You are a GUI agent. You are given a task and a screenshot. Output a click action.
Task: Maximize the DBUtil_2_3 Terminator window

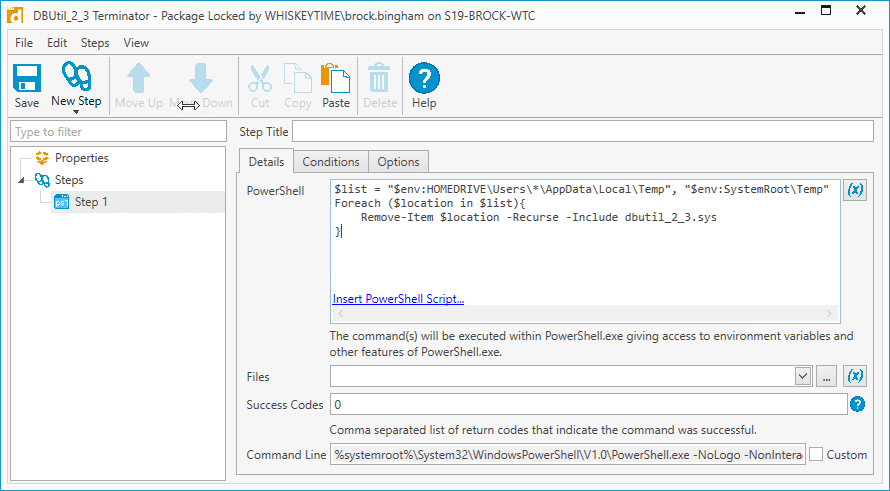[826, 12]
